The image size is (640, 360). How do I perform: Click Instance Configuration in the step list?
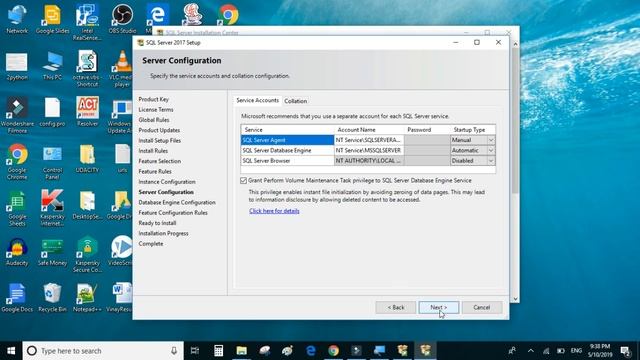(x=167, y=182)
